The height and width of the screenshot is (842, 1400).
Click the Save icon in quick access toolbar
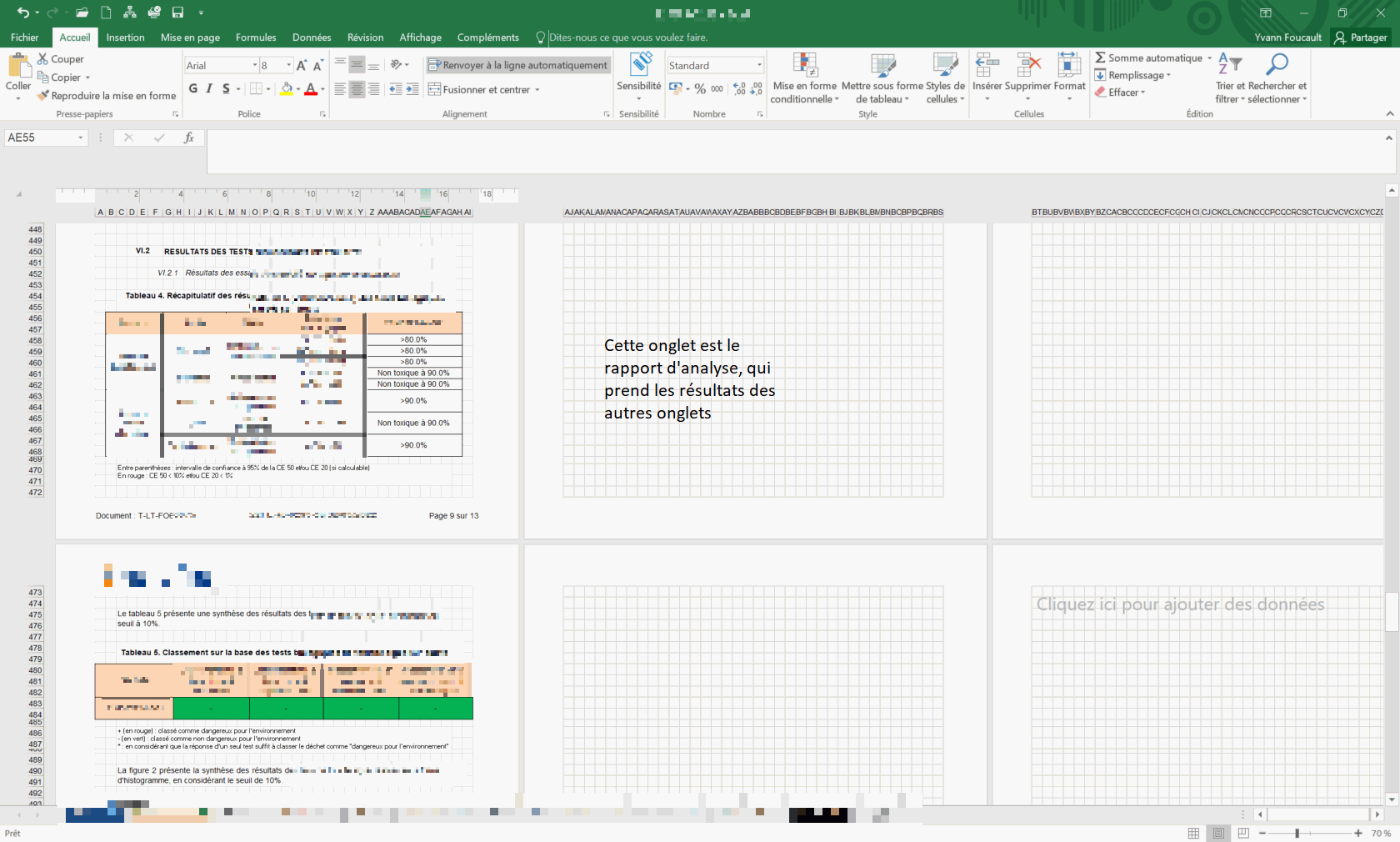click(177, 13)
